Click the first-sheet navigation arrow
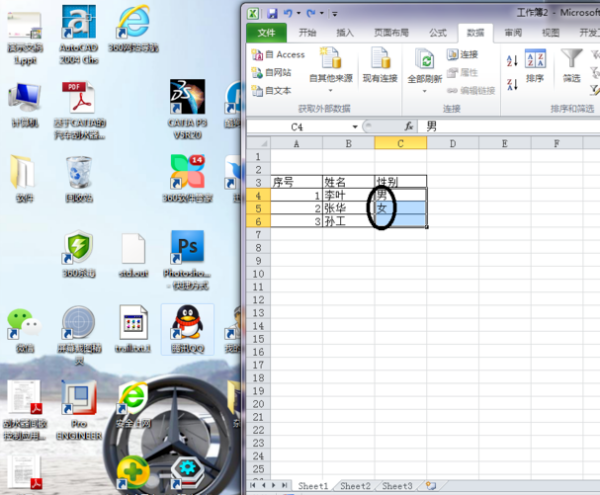600x495 pixels. (x=253, y=485)
